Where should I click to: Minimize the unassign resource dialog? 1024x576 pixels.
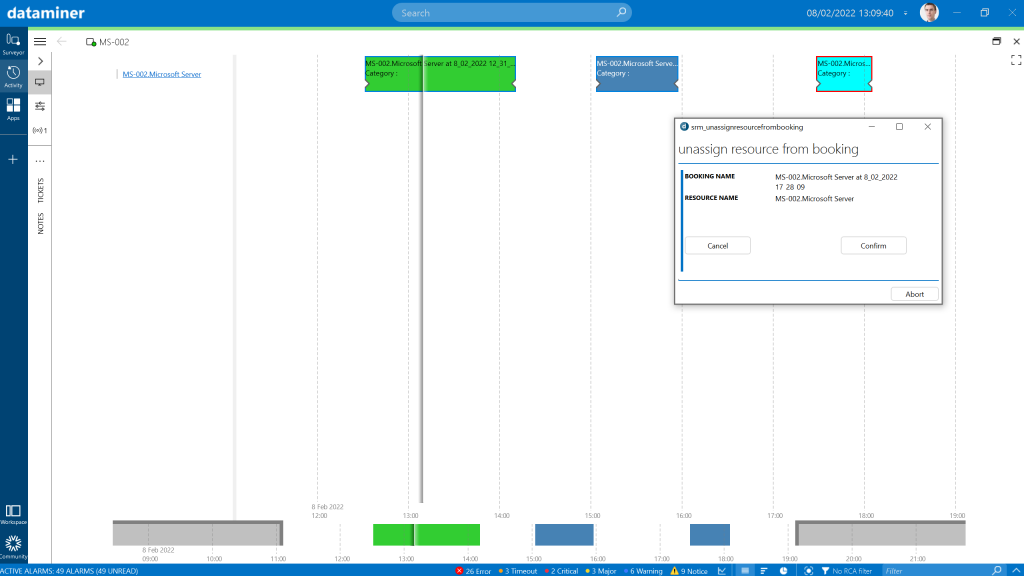[x=872, y=127]
